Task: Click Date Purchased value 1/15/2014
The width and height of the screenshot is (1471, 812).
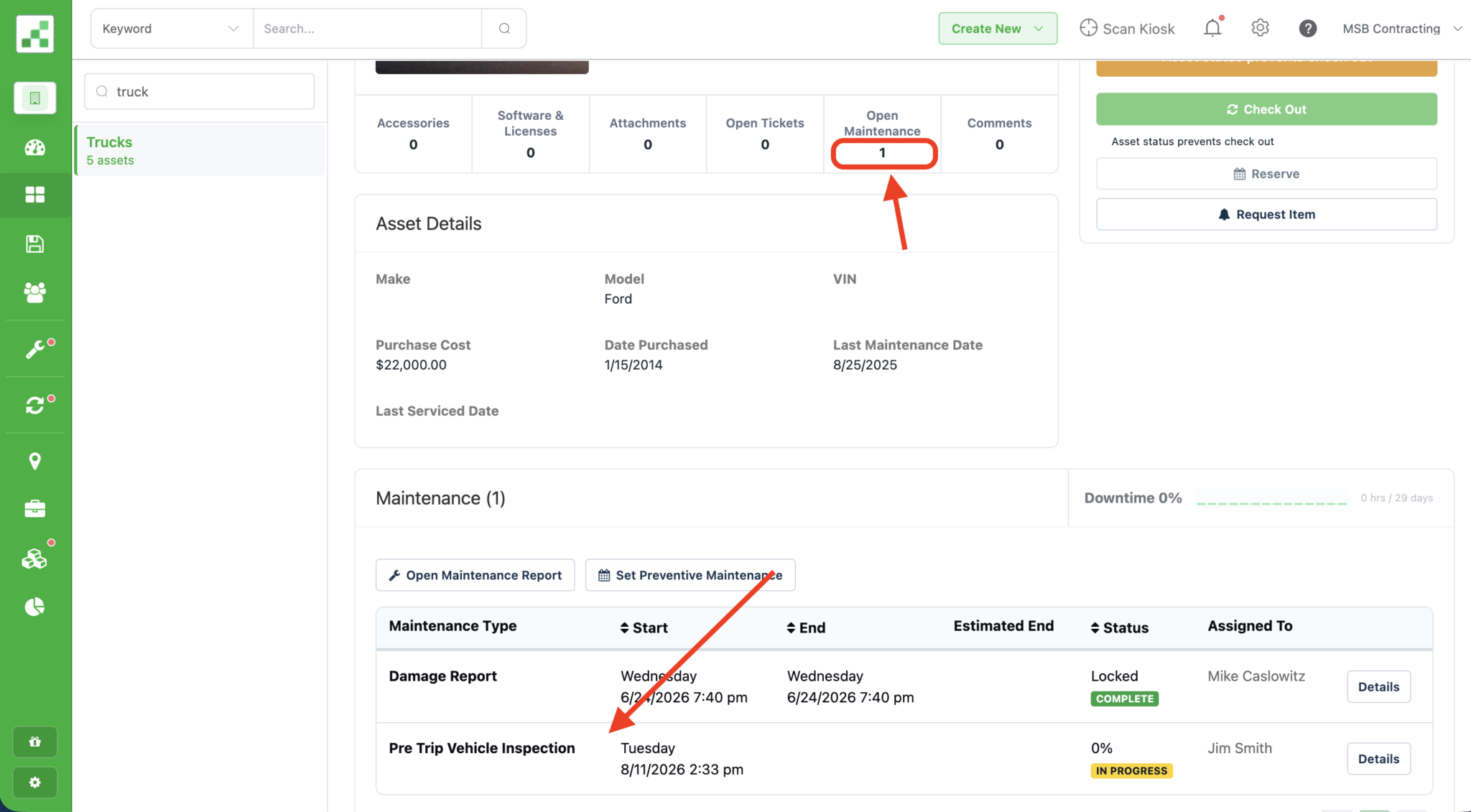Action: [x=634, y=365]
